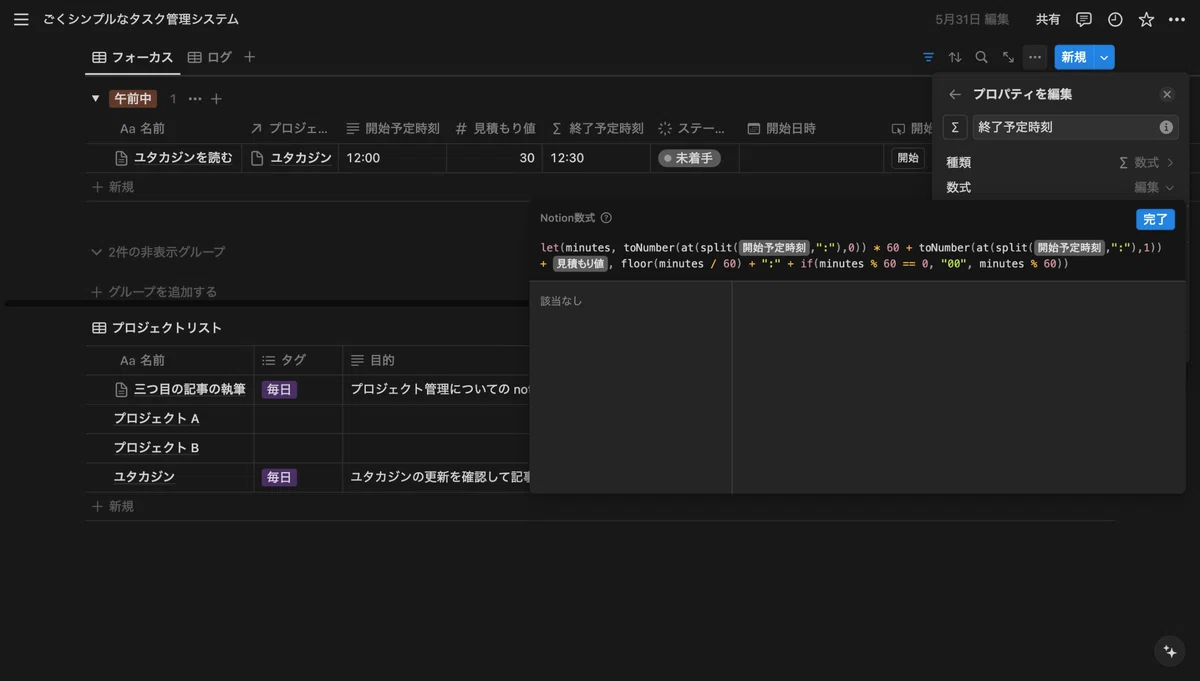Click the プロジェ... column header
1200x681 pixels.
click(x=290, y=129)
